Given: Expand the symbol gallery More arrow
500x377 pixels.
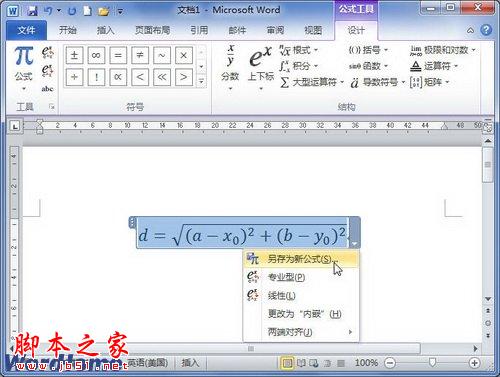Looking at the screenshot, I should 201,81.
